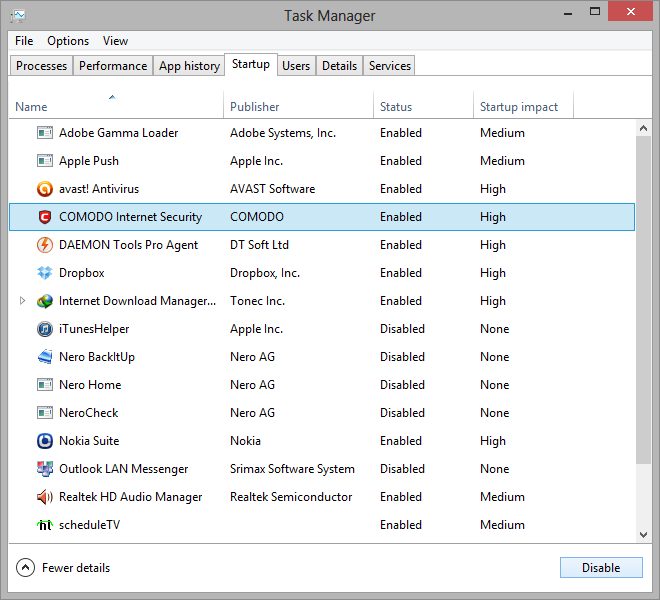Image resolution: width=660 pixels, height=600 pixels.
Task: Select the Nero Home name text
Action: 90,385
